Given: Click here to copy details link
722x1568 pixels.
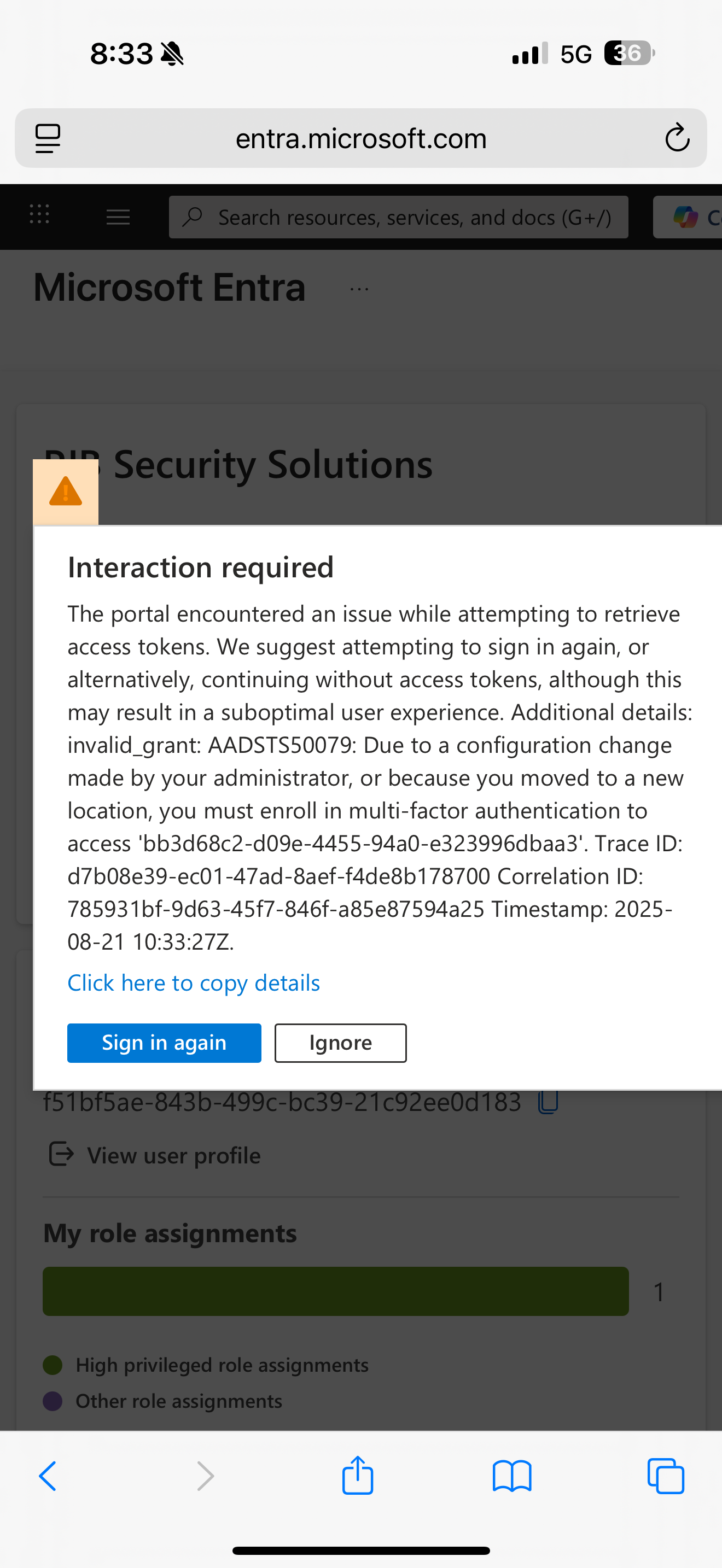Looking at the screenshot, I should click(194, 982).
